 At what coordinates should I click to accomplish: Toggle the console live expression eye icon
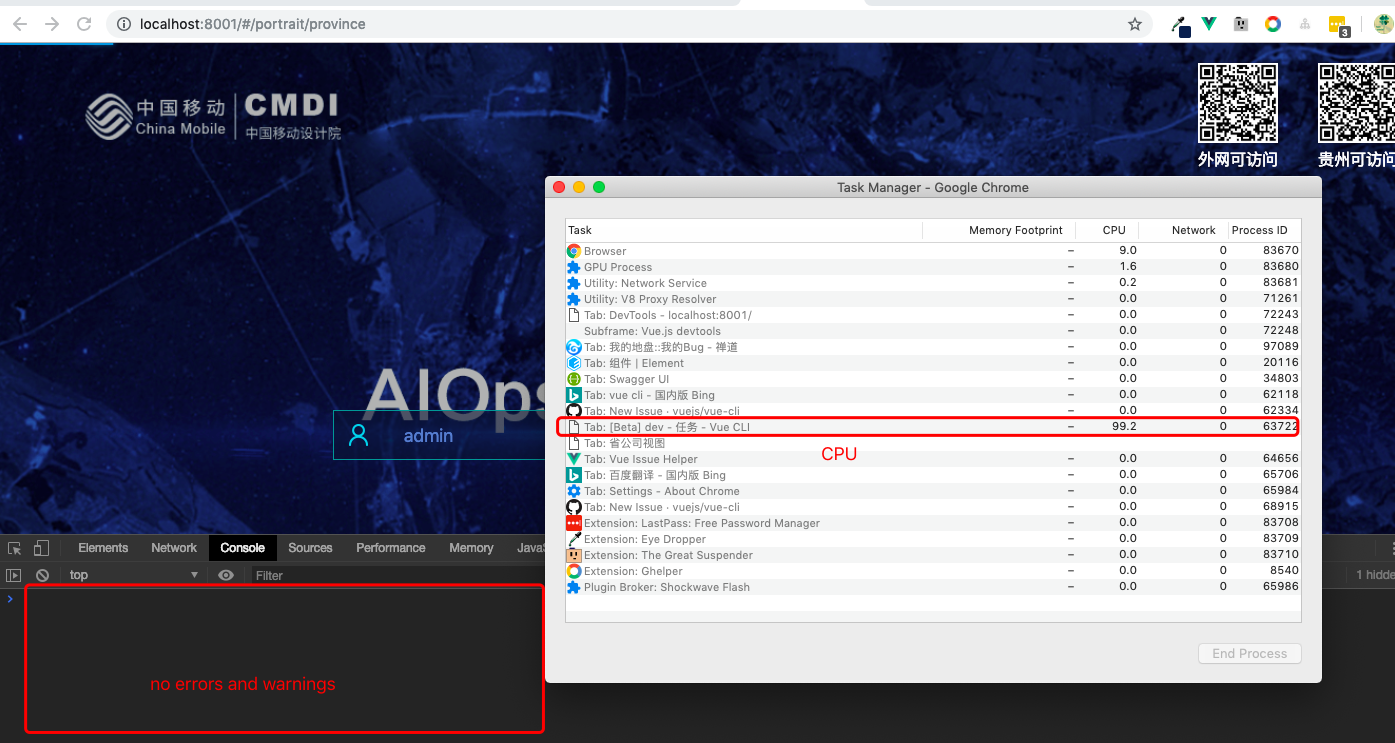click(x=227, y=575)
